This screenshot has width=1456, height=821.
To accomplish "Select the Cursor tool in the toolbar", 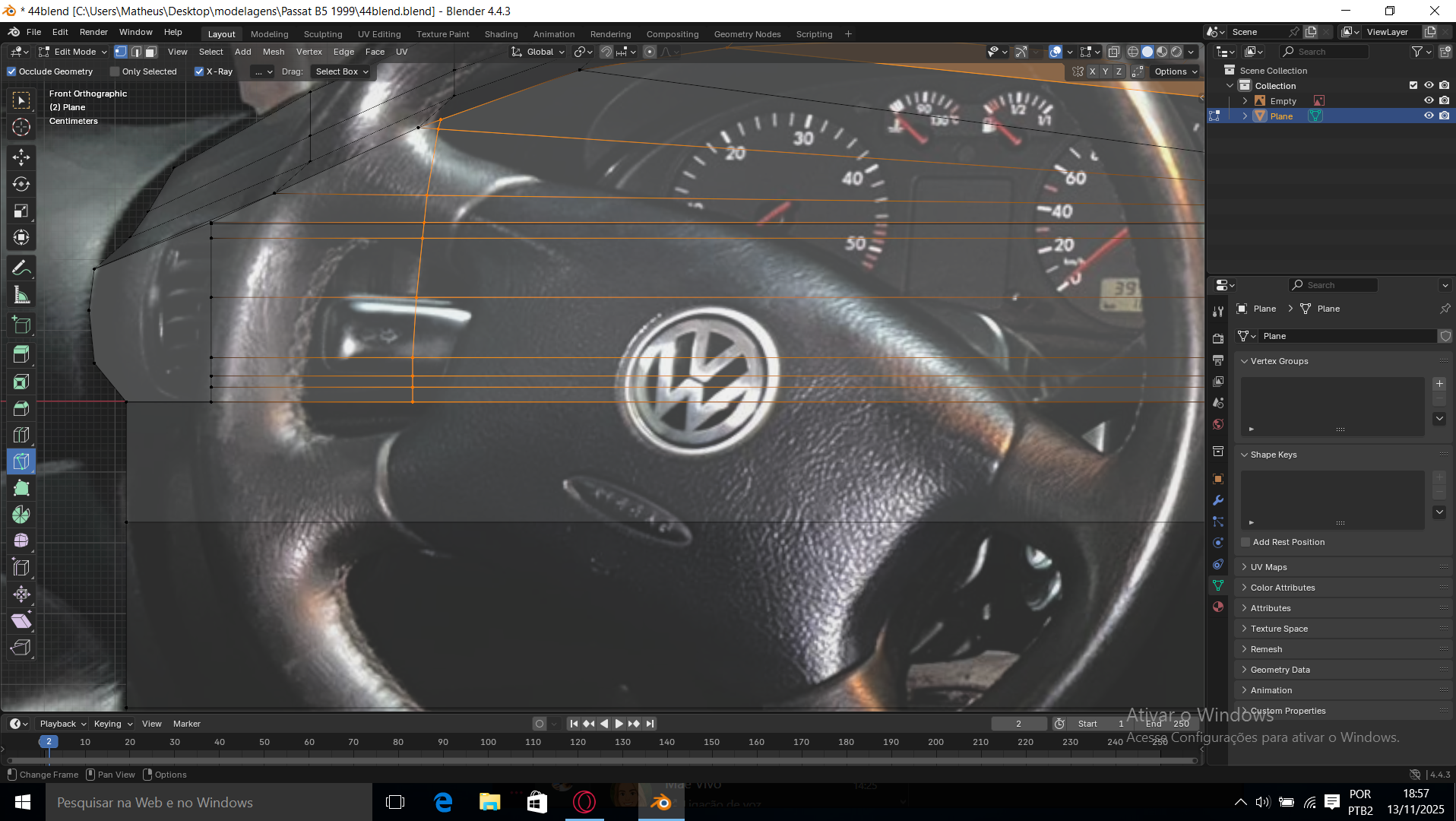I will (x=21, y=127).
